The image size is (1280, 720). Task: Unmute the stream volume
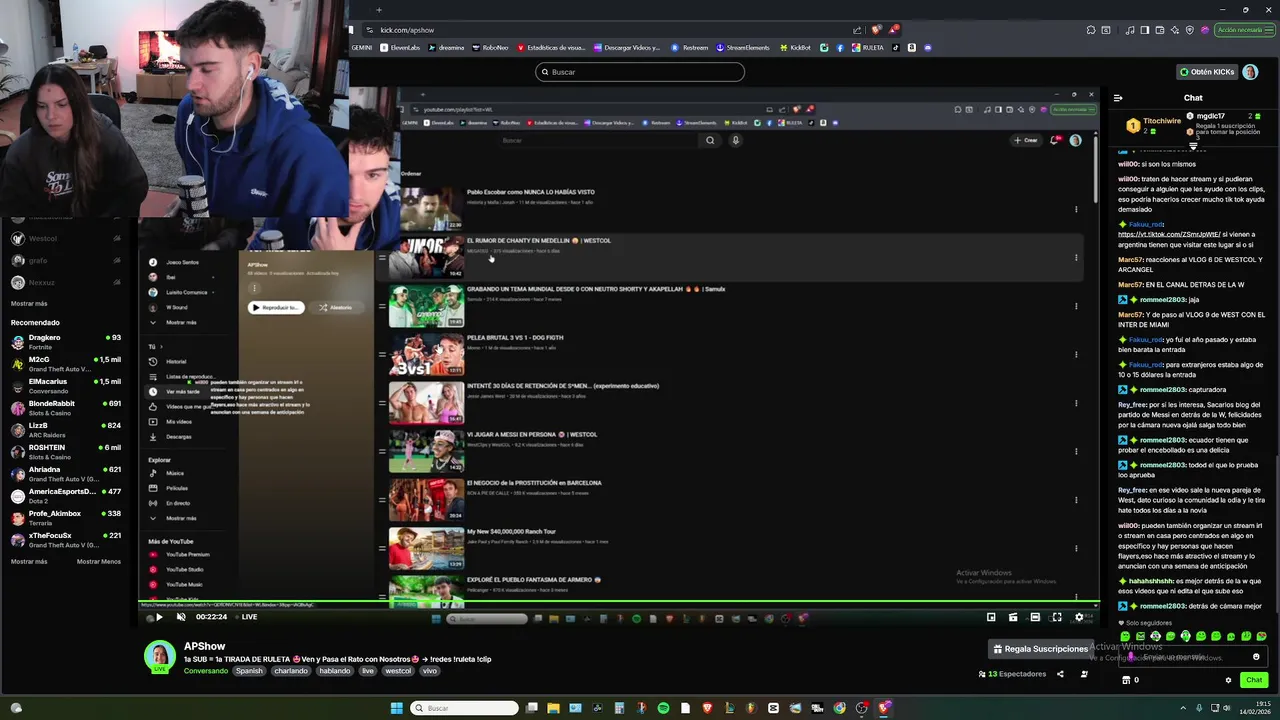click(180, 617)
